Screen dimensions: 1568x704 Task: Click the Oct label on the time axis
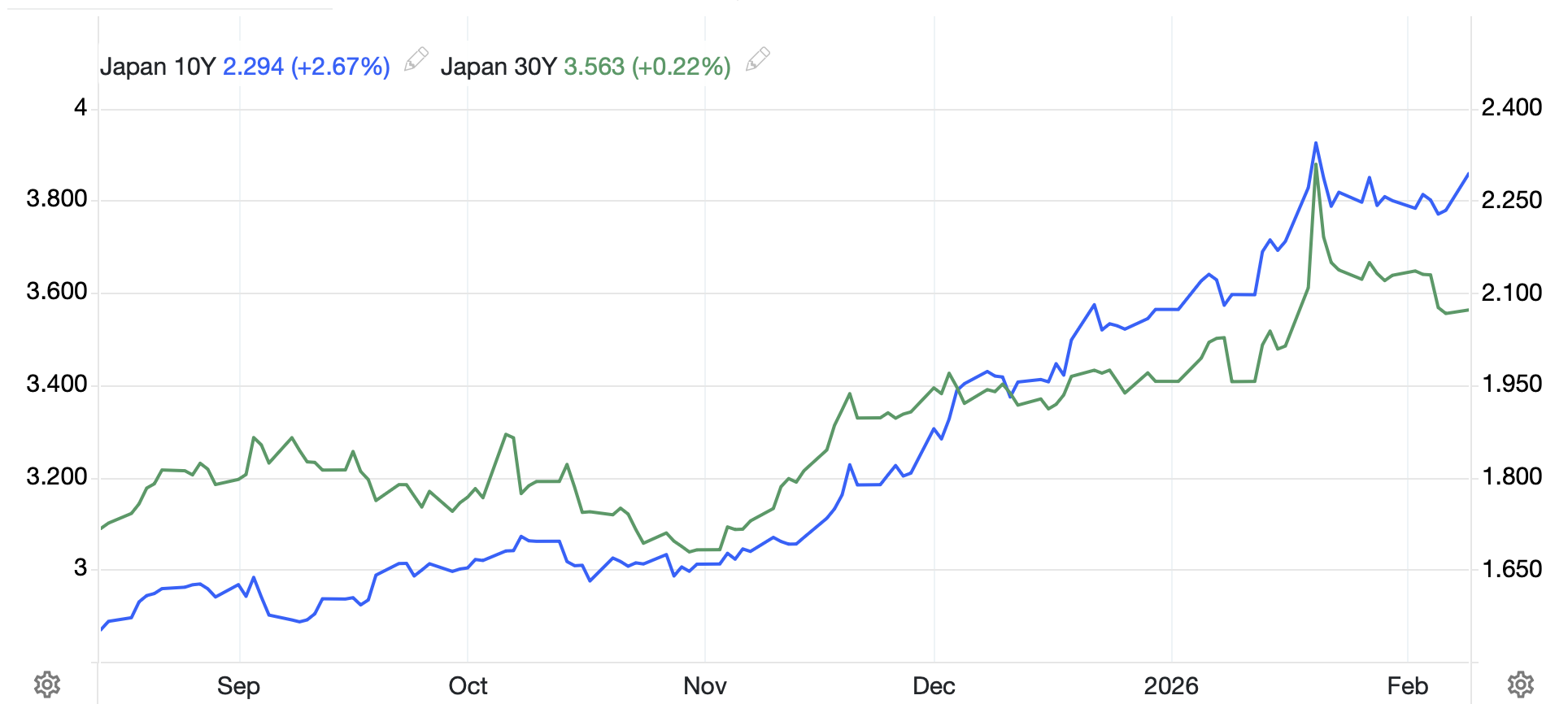[x=468, y=686]
